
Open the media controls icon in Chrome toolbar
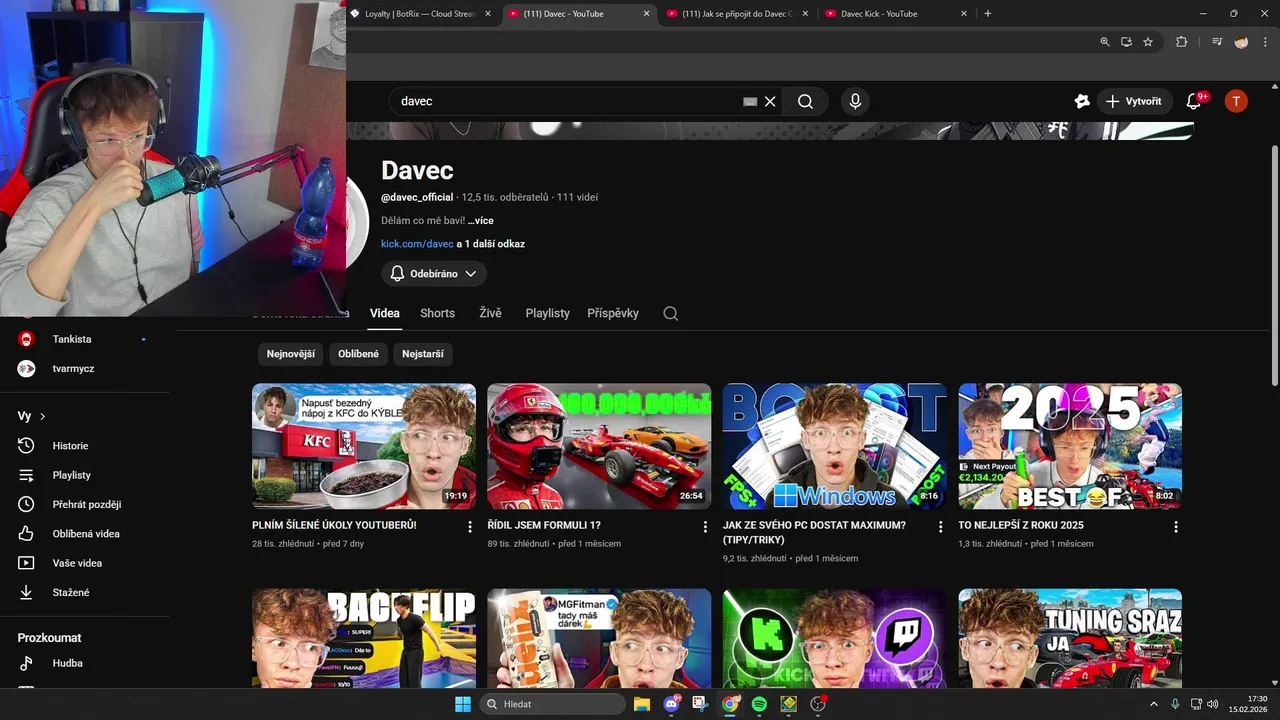(1217, 42)
